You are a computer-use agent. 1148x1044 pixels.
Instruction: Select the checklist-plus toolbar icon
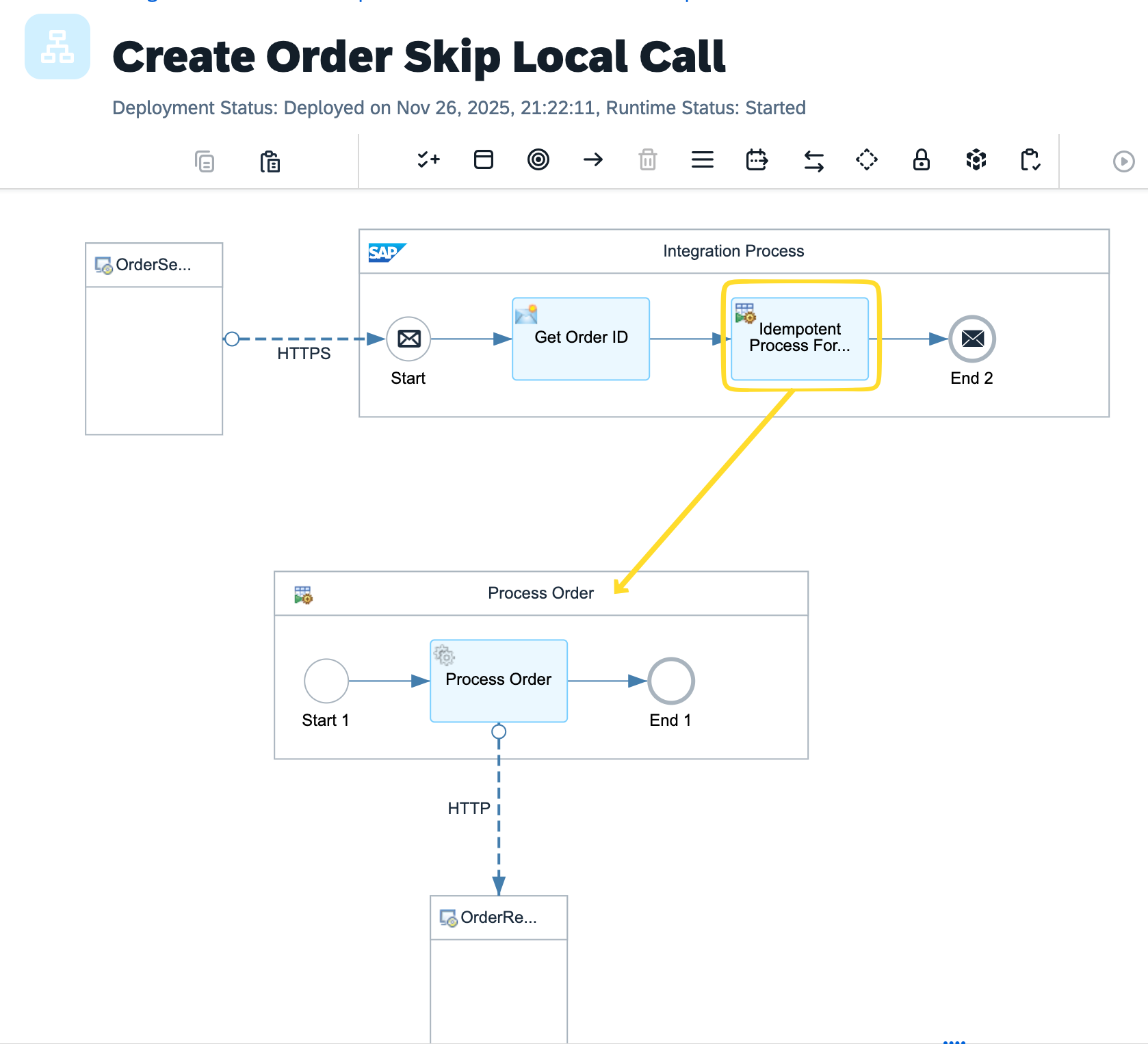click(428, 160)
